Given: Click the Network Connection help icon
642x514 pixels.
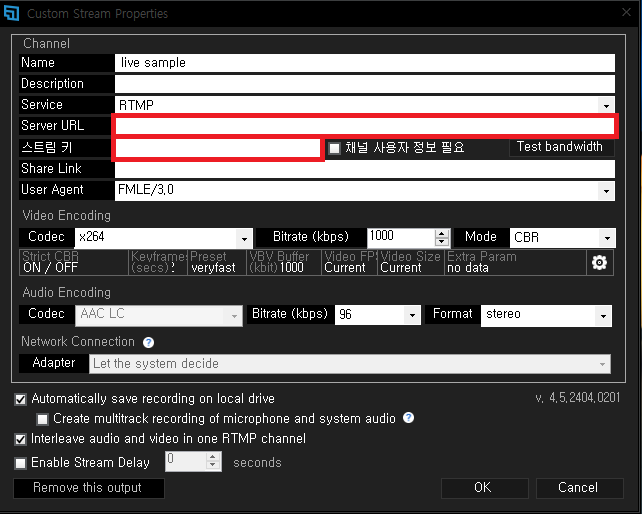Looking at the screenshot, I should (x=148, y=342).
